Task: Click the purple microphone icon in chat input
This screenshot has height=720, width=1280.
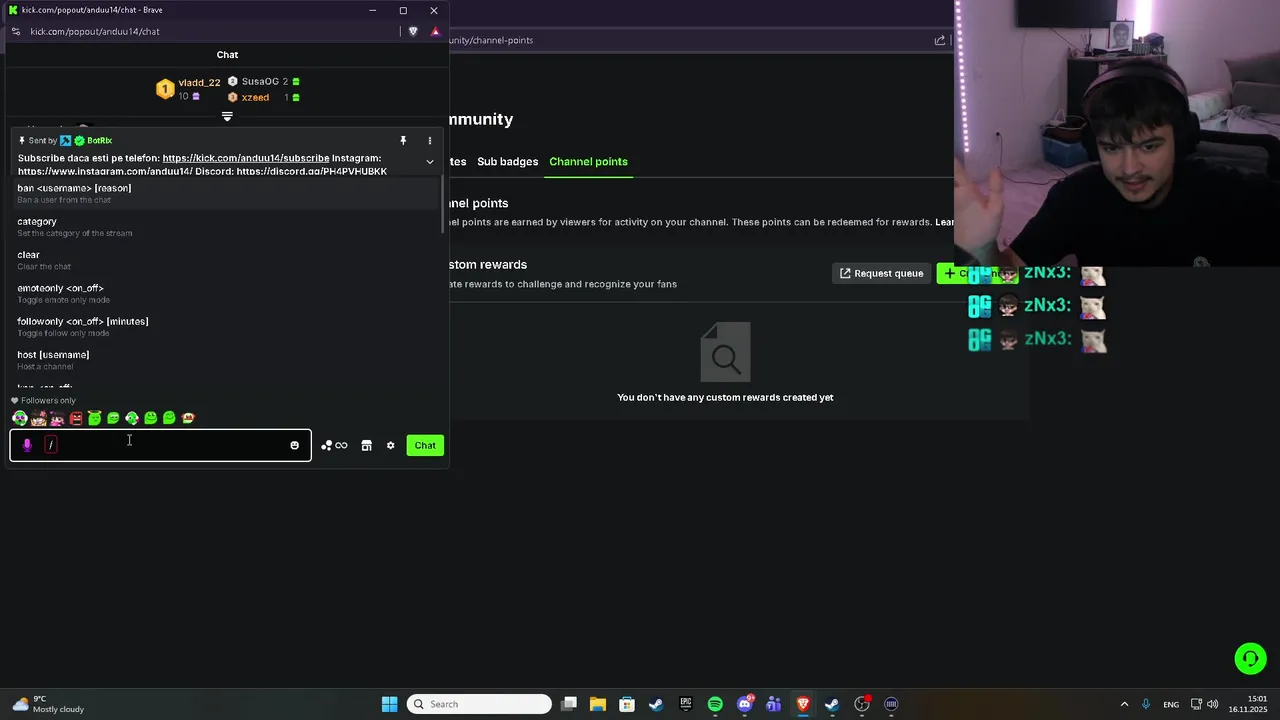Action: (27, 445)
